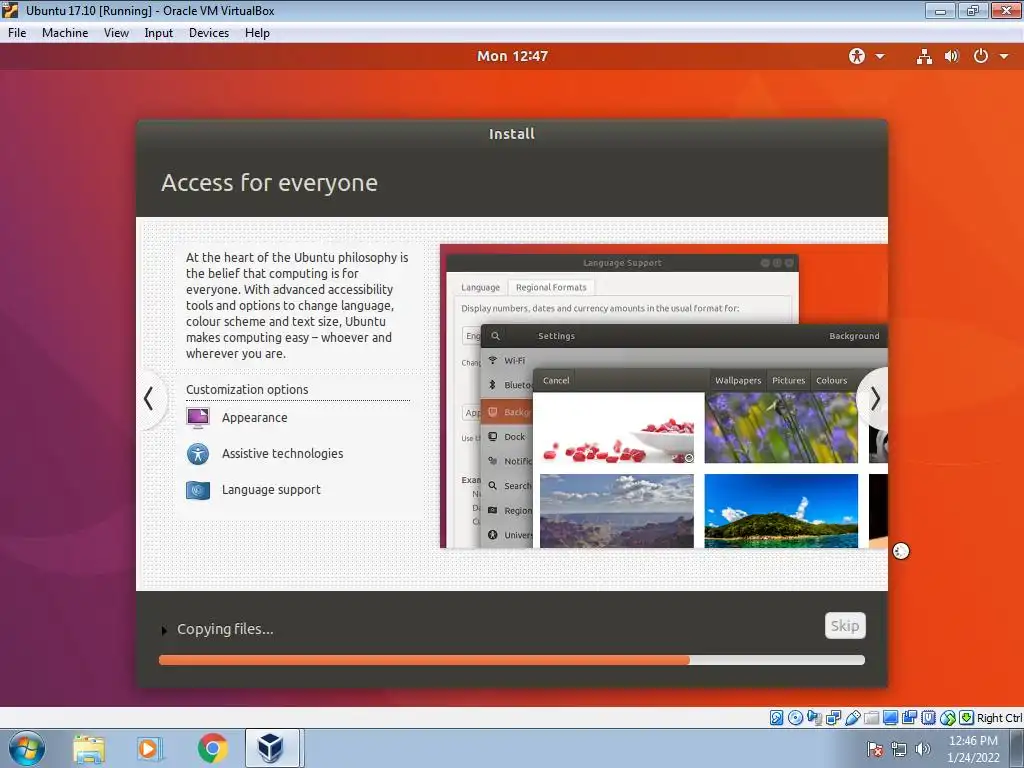The image size is (1024, 768).
Task: Click the Ubuntu power icon
Action: click(980, 56)
